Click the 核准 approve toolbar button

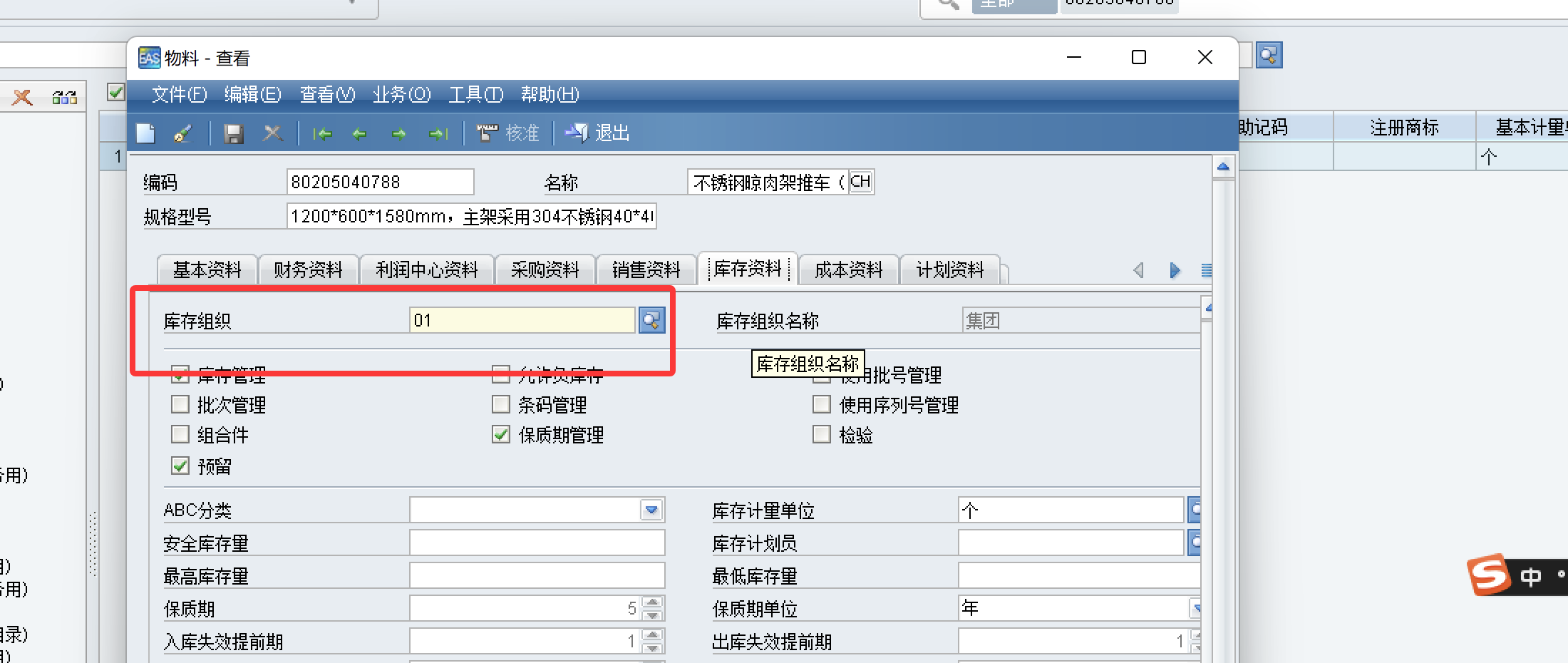[x=508, y=133]
